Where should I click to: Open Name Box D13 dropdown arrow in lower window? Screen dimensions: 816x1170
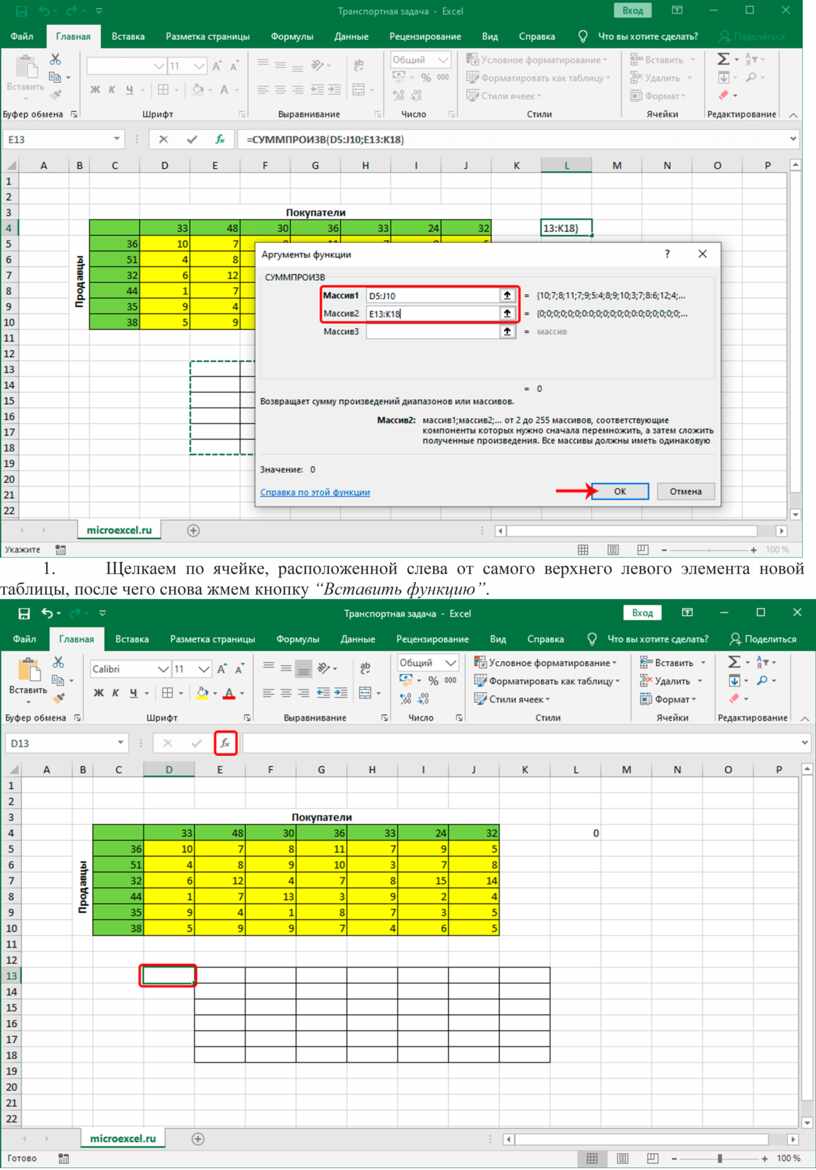point(120,742)
